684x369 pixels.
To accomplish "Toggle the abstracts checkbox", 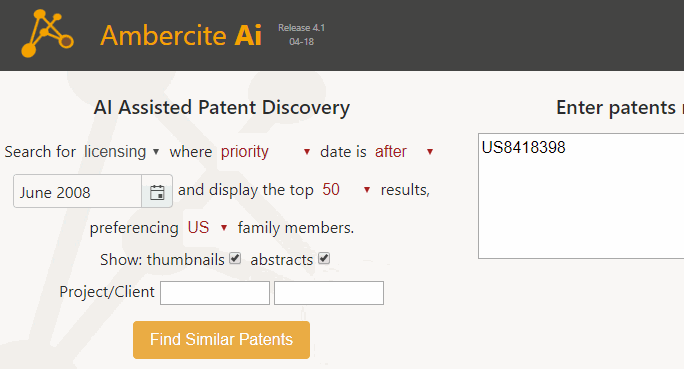I will pos(324,259).
